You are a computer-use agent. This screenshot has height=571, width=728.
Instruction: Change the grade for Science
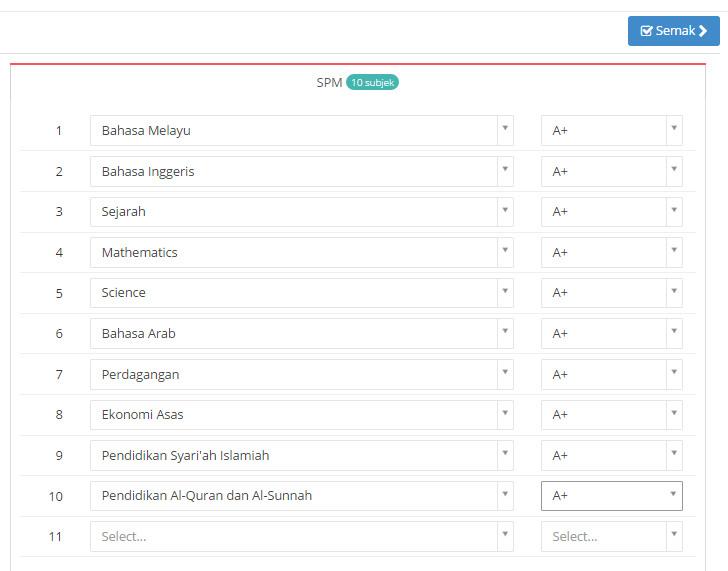click(x=611, y=293)
